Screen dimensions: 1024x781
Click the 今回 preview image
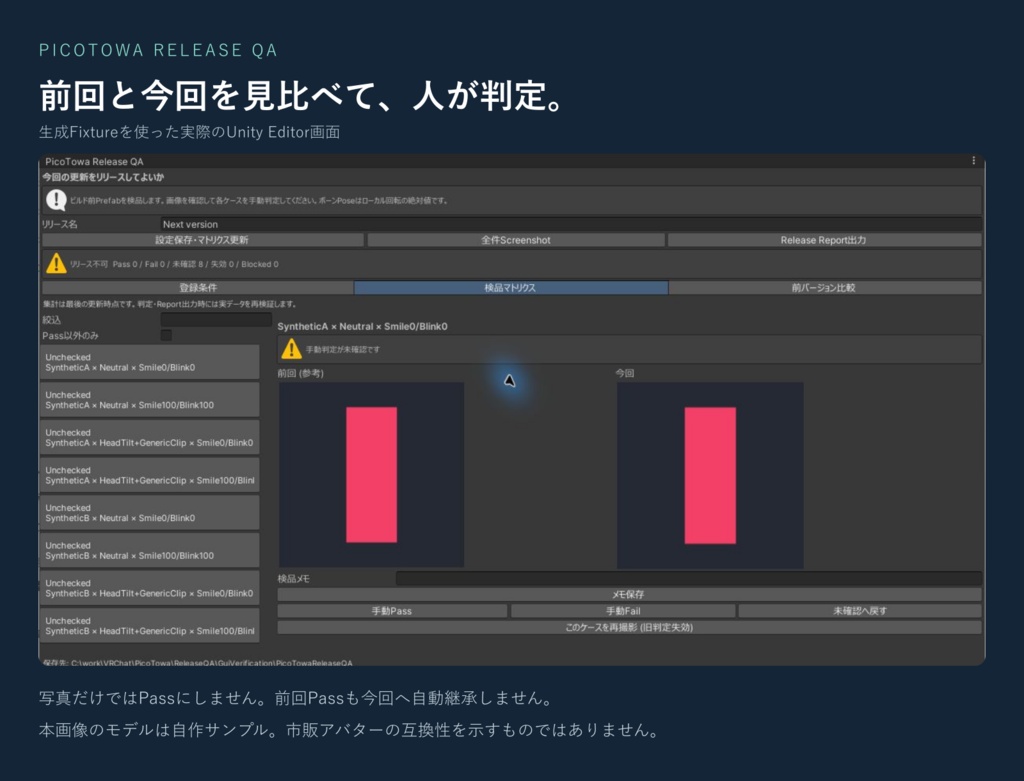(710, 475)
